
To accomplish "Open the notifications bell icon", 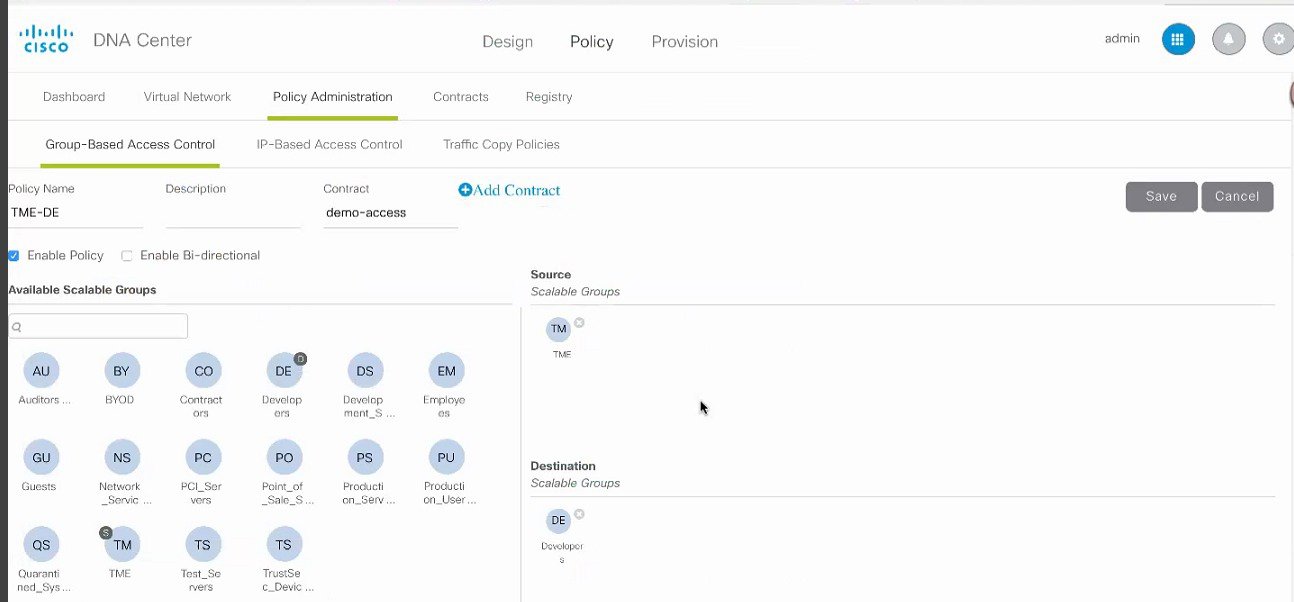I will point(1228,38).
